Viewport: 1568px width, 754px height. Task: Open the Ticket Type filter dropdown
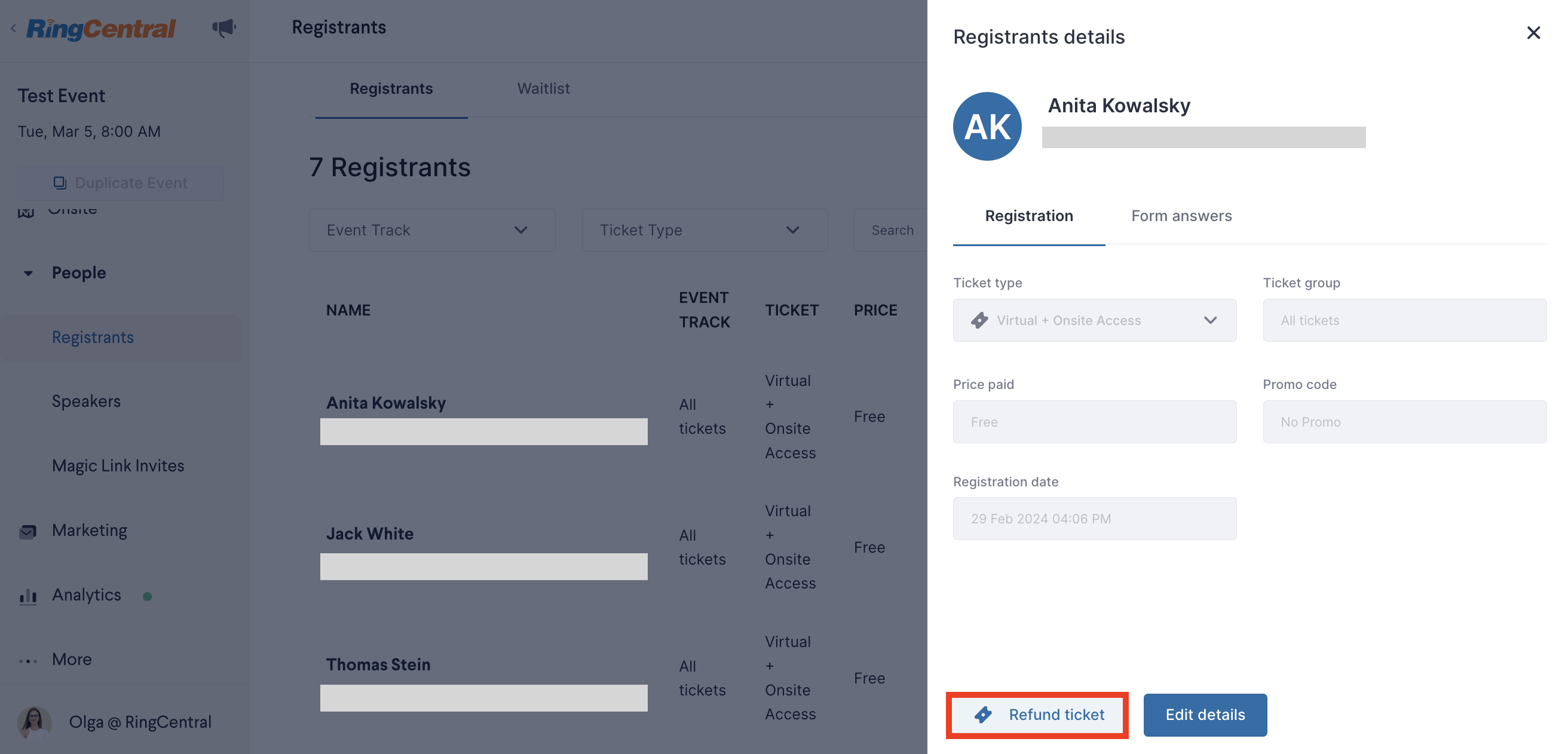[x=705, y=230]
